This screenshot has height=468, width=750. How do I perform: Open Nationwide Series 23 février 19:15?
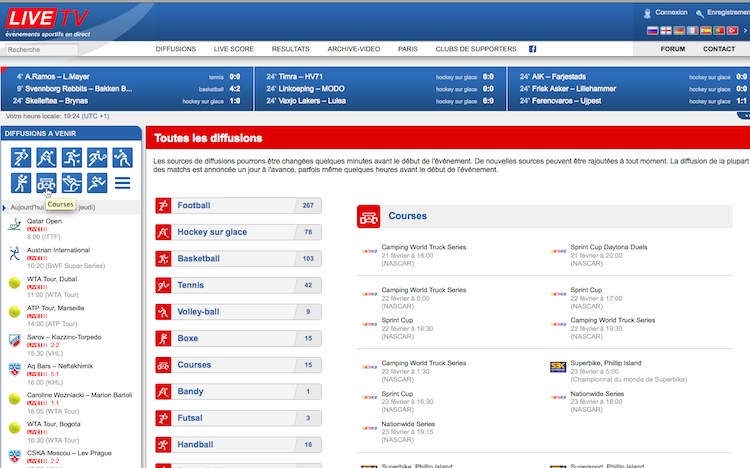coord(408,424)
